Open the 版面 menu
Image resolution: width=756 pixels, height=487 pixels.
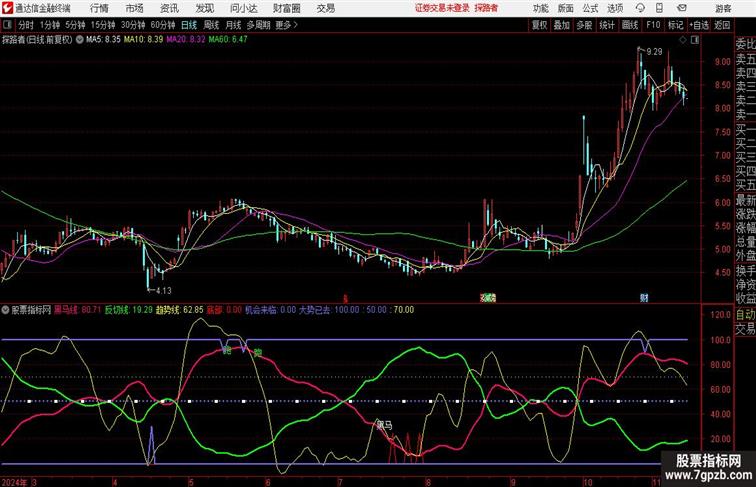[x=565, y=8]
